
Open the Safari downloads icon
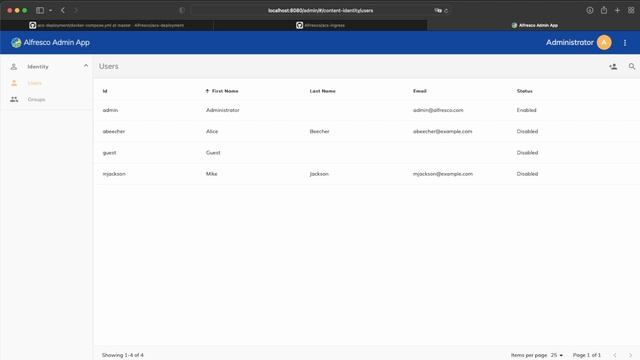click(590, 11)
